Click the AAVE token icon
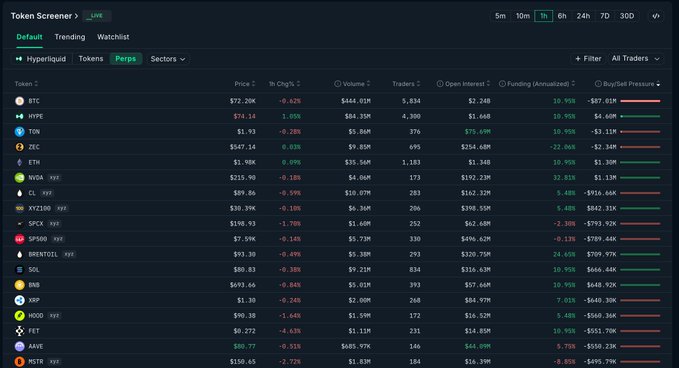This screenshot has width=679, height=368. click(x=19, y=346)
